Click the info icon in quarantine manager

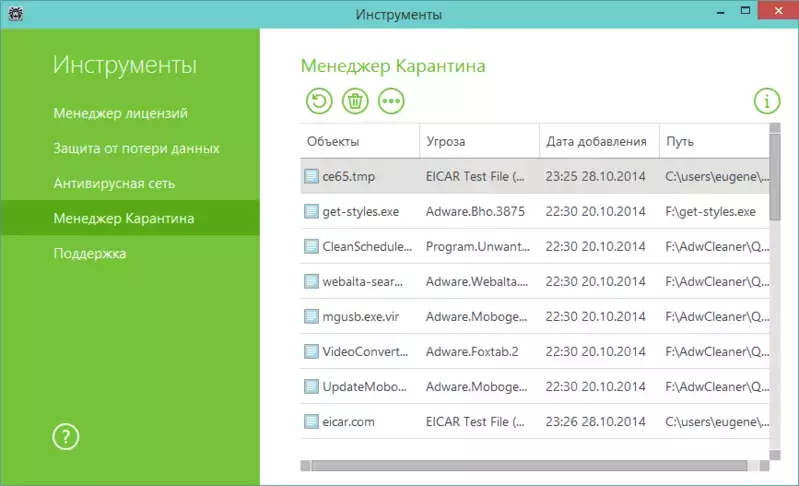pos(766,101)
